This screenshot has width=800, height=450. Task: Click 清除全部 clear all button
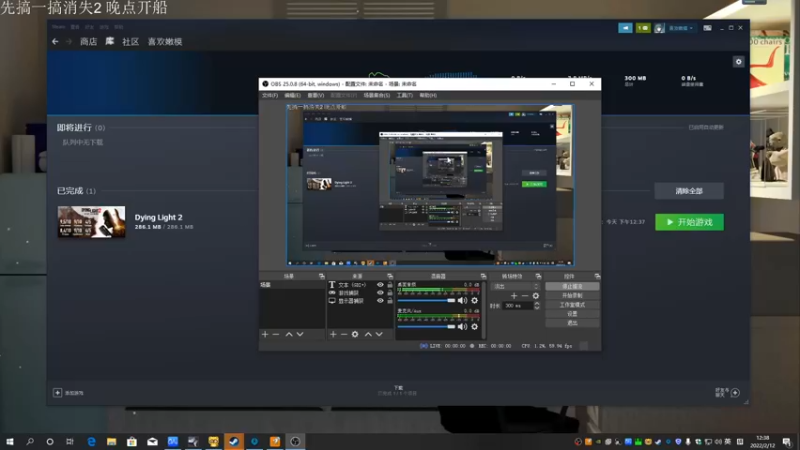click(689, 191)
